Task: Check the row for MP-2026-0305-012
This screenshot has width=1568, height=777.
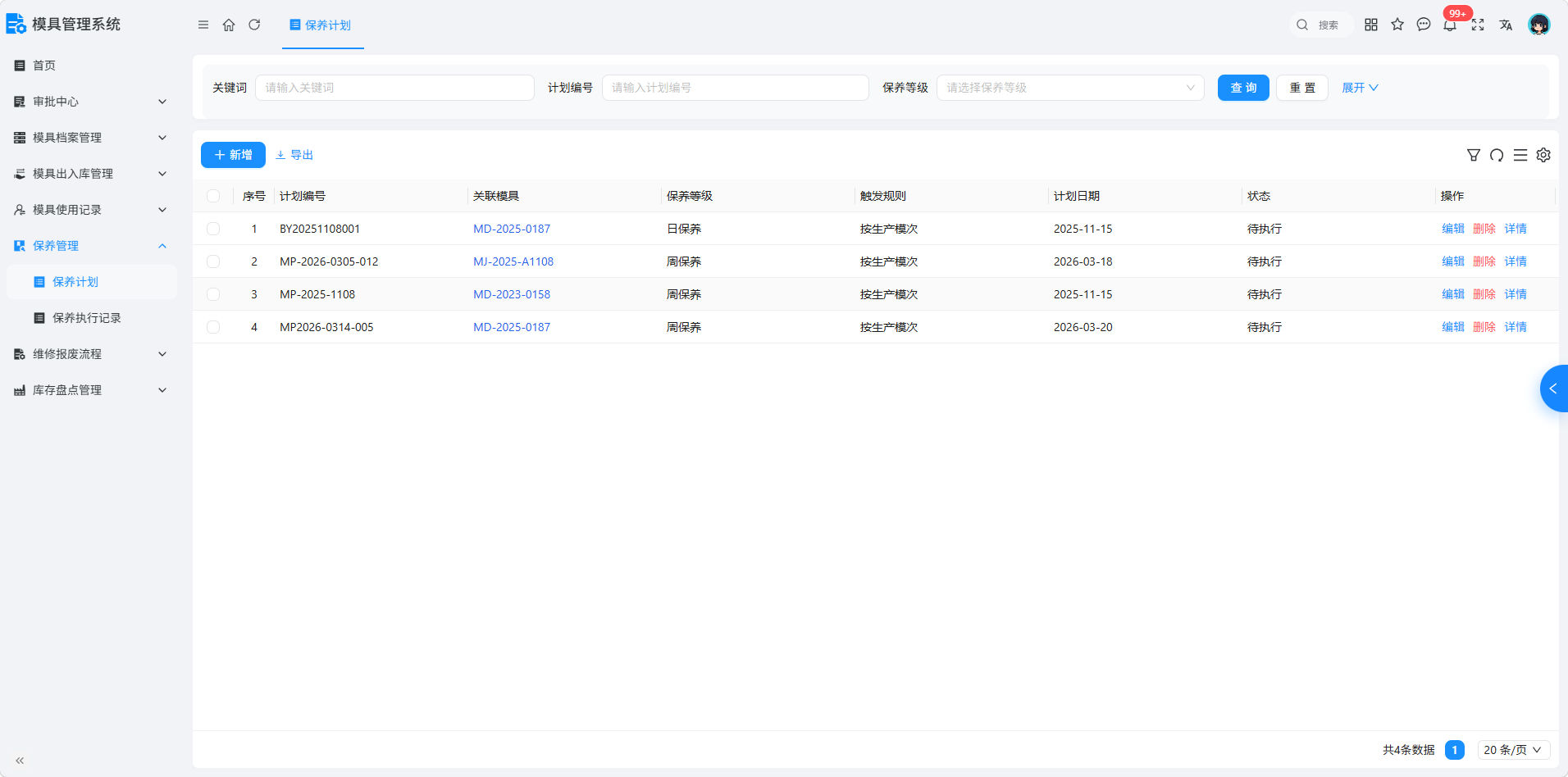Action: [x=213, y=261]
